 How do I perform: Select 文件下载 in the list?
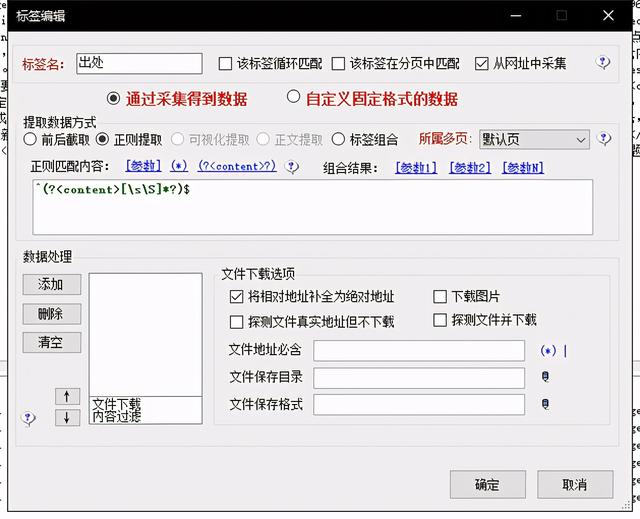pyautogui.click(x=116, y=403)
